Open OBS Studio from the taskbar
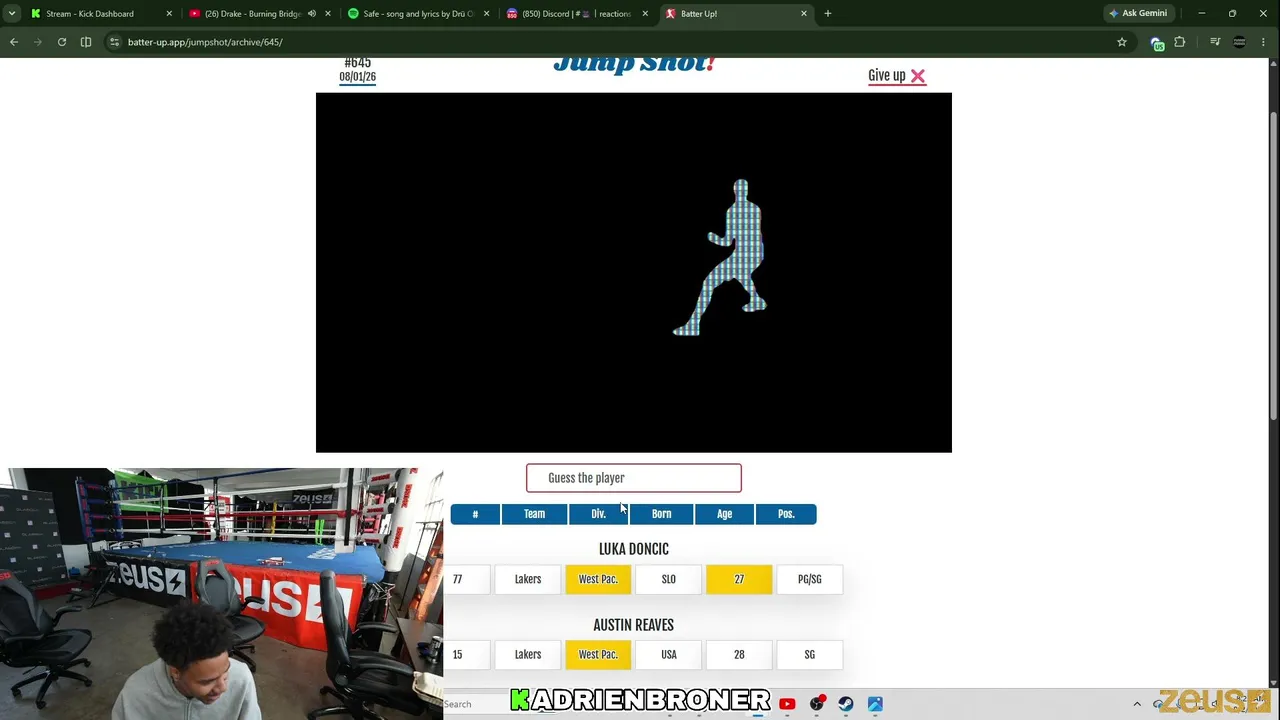The image size is (1280, 720). [817, 704]
